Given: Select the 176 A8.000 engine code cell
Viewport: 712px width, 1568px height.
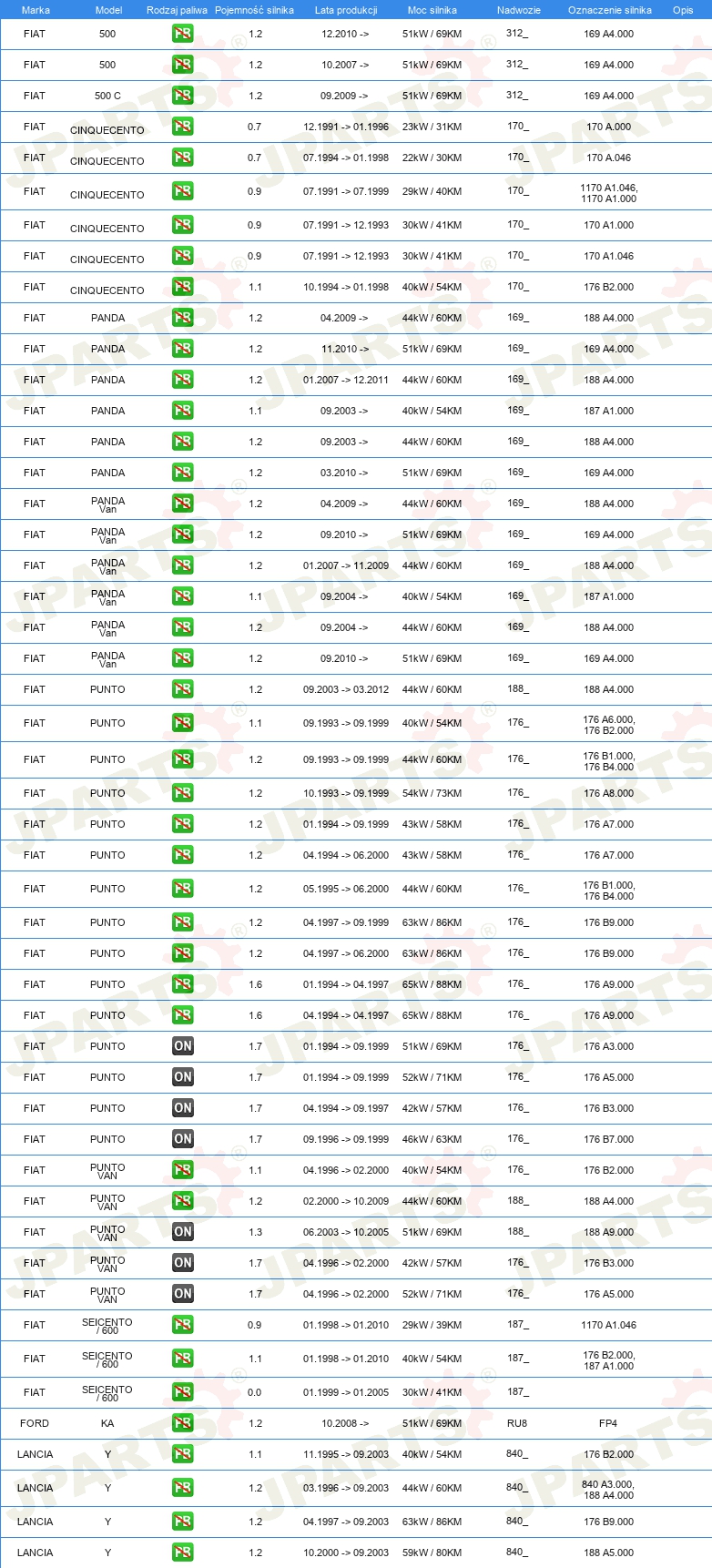Looking at the screenshot, I should pyautogui.click(x=609, y=793).
